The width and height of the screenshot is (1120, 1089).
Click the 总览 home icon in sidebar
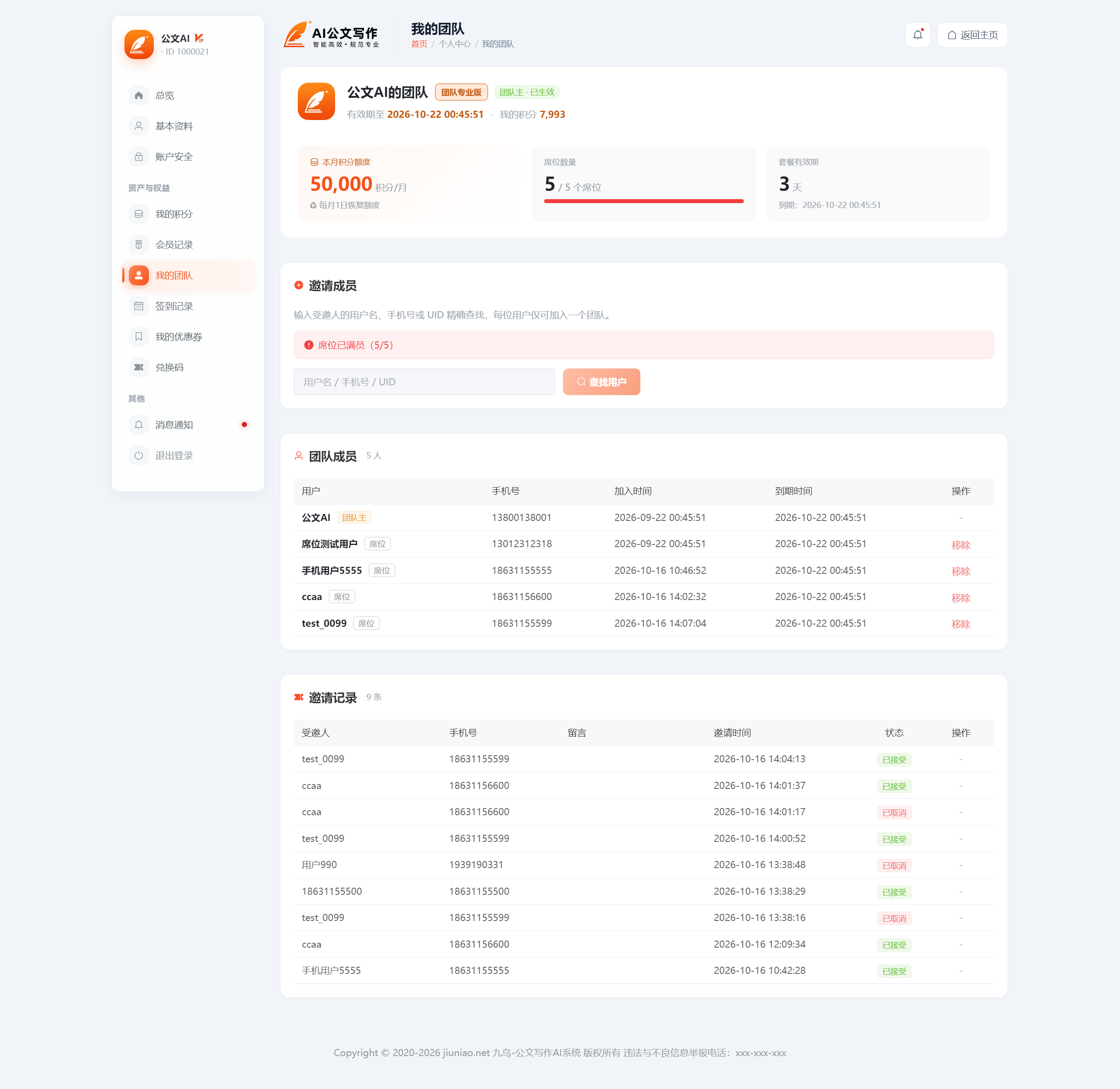pyautogui.click(x=138, y=96)
